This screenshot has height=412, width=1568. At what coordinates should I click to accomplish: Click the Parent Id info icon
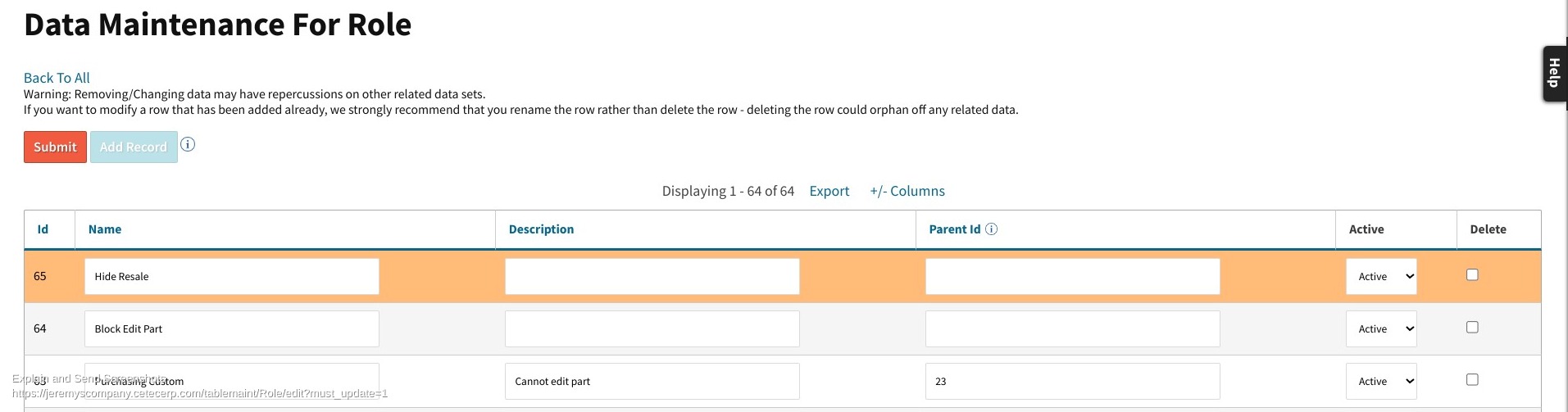[991, 229]
